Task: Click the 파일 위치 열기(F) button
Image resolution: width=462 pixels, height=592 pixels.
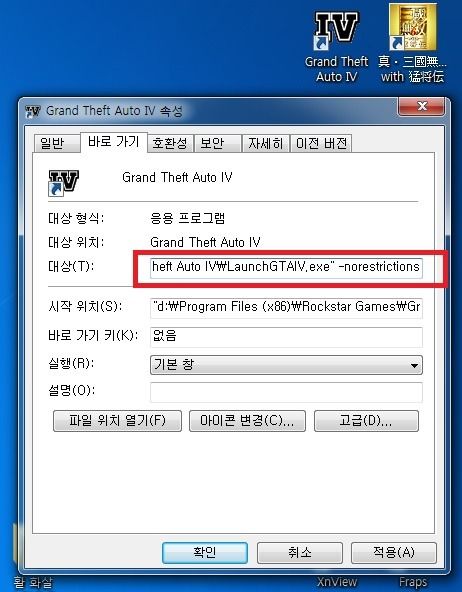Action: (117, 421)
